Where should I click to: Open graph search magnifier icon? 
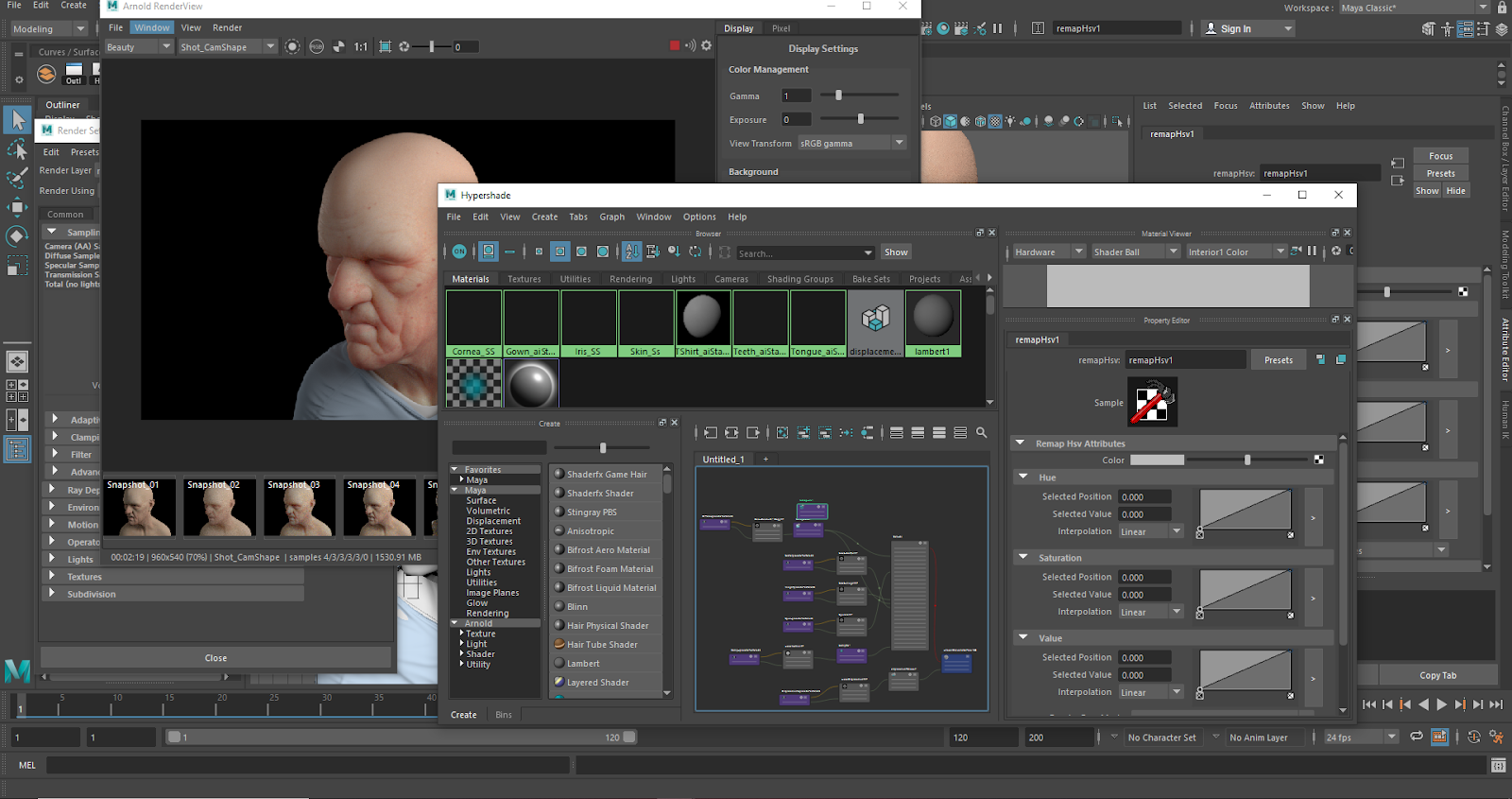tap(981, 432)
